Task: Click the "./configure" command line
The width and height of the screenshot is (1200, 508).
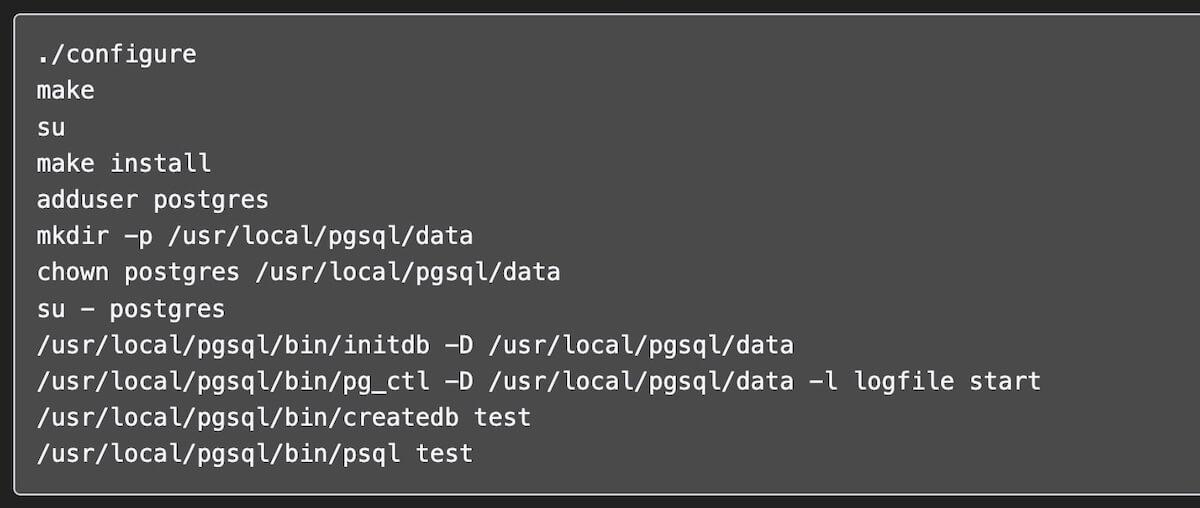Action: coord(116,54)
